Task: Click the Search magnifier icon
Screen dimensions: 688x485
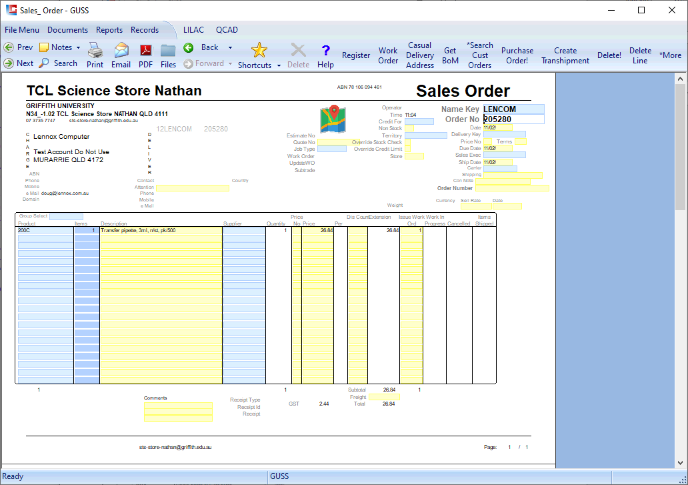Action: tap(45, 63)
